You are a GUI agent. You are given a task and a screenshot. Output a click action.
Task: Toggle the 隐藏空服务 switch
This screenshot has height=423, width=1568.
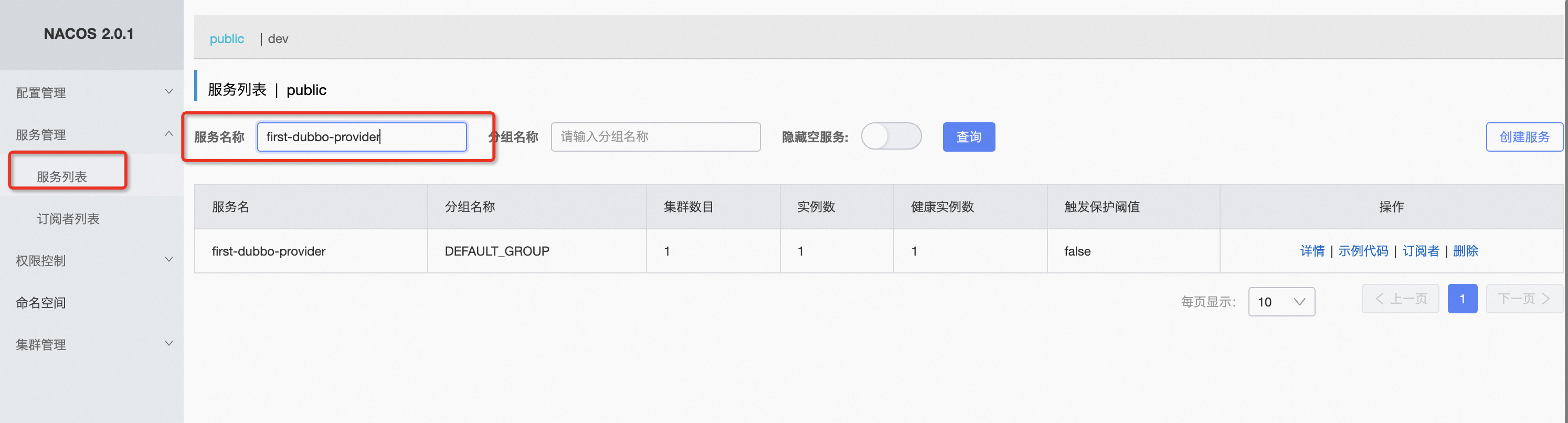(x=891, y=136)
